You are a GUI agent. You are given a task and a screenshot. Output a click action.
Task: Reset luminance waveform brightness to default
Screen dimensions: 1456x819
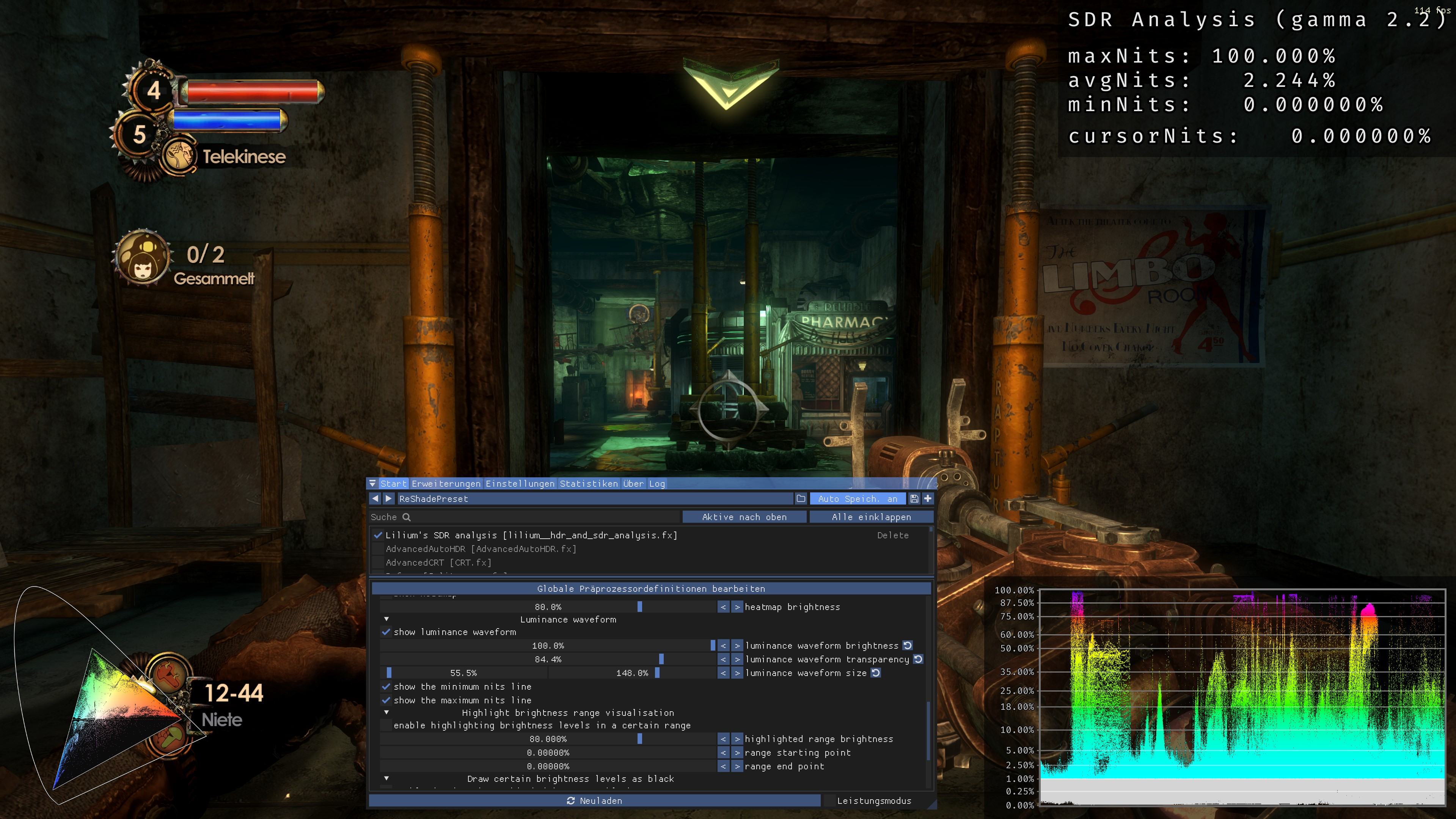coord(907,646)
